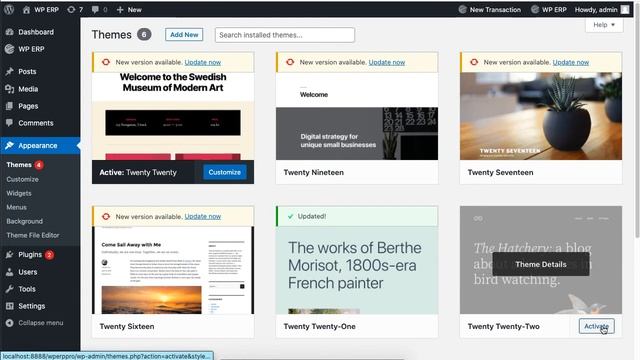This screenshot has height=360, width=640.
Task: Go to Dashboard in the sidebar
Action: 36,32
